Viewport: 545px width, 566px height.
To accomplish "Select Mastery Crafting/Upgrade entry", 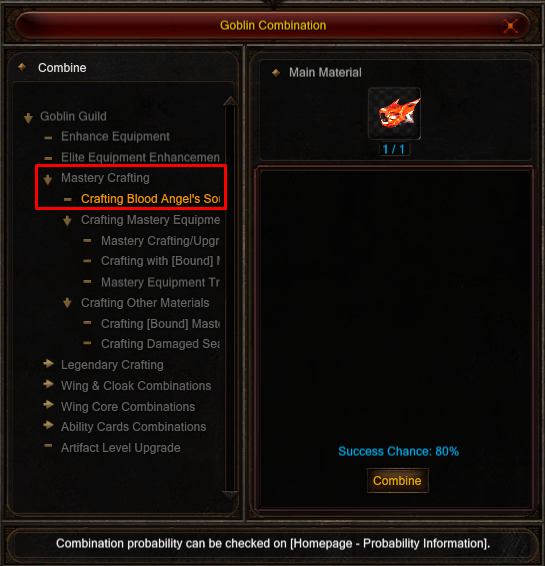I will point(160,241).
